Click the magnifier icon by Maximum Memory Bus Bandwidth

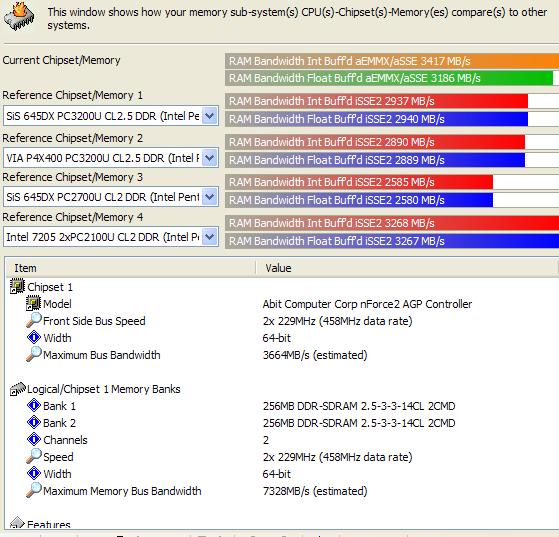34,490
